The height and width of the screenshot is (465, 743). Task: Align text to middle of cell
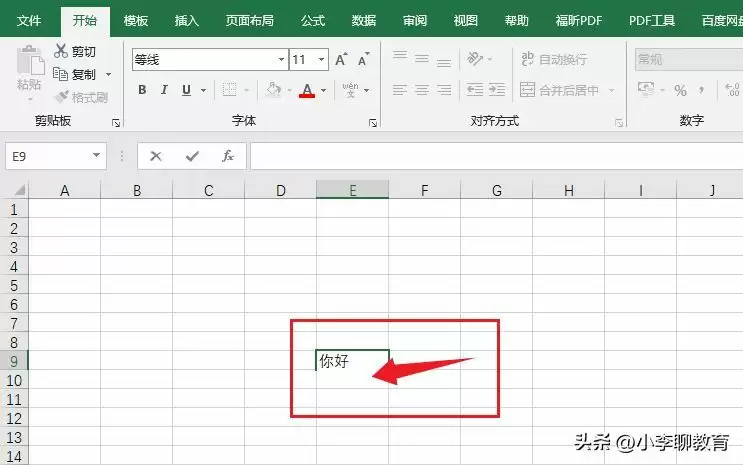pos(422,58)
